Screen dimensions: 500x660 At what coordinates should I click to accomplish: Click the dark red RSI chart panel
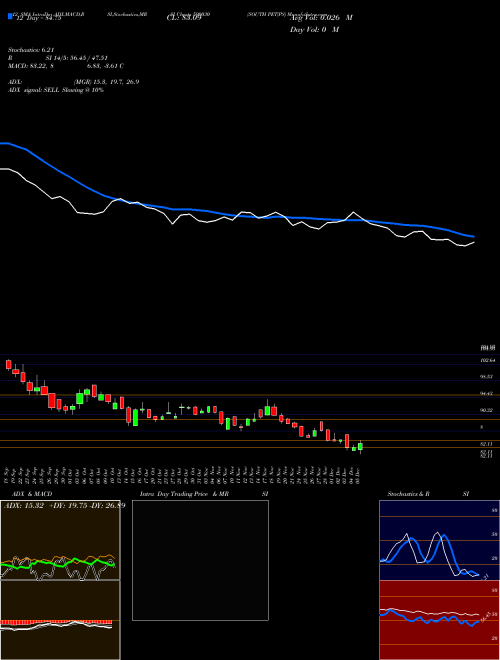439,620
